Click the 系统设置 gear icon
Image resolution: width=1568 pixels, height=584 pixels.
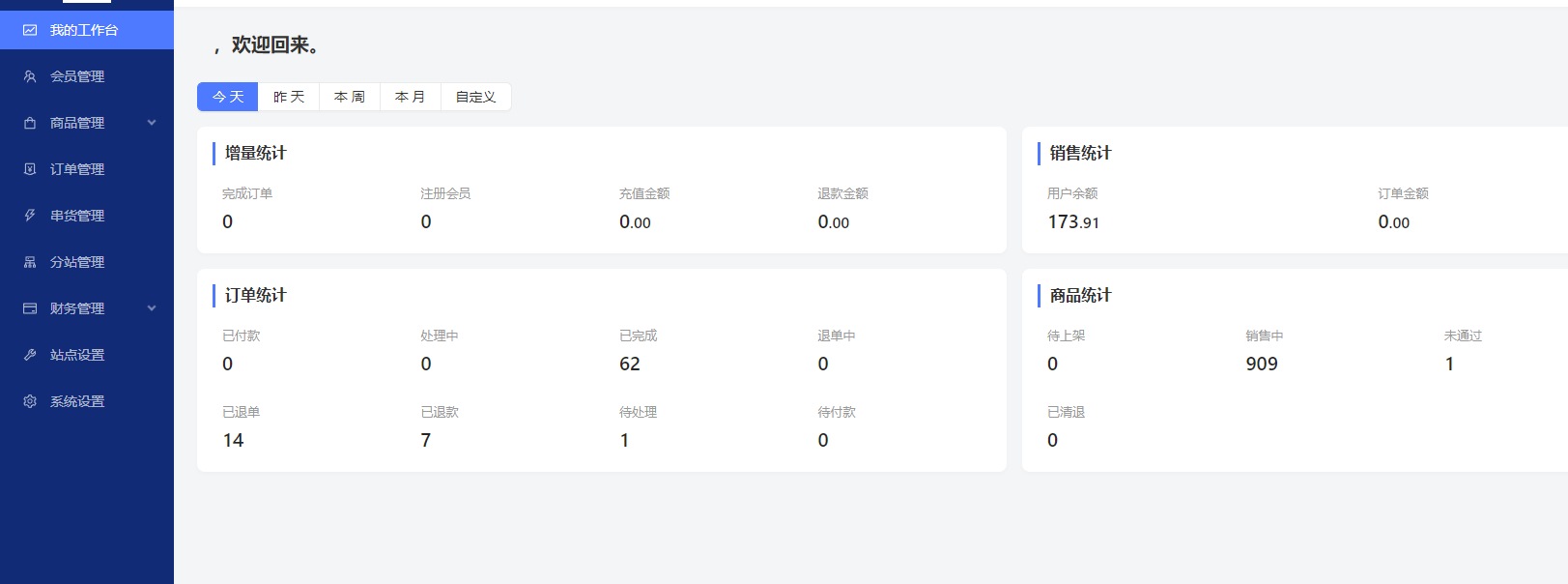click(x=30, y=401)
